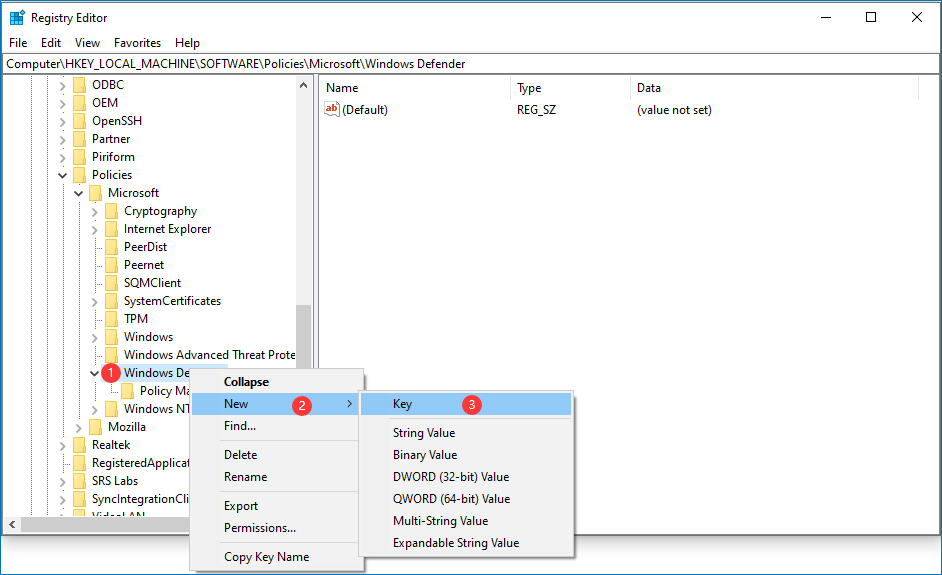The width and height of the screenshot is (942, 575).
Task: Click the TPM folder icon
Action: coord(111,319)
